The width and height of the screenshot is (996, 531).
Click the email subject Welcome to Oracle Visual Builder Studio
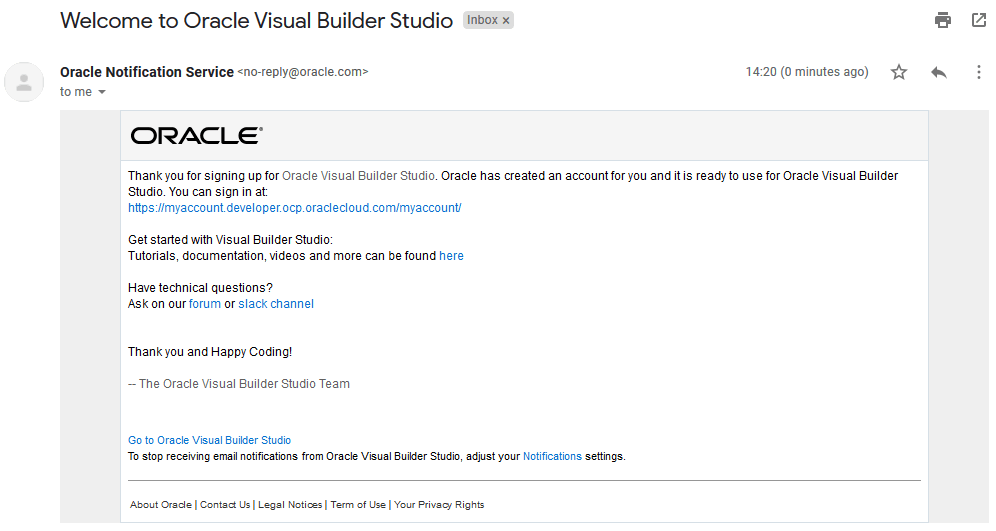(x=256, y=20)
